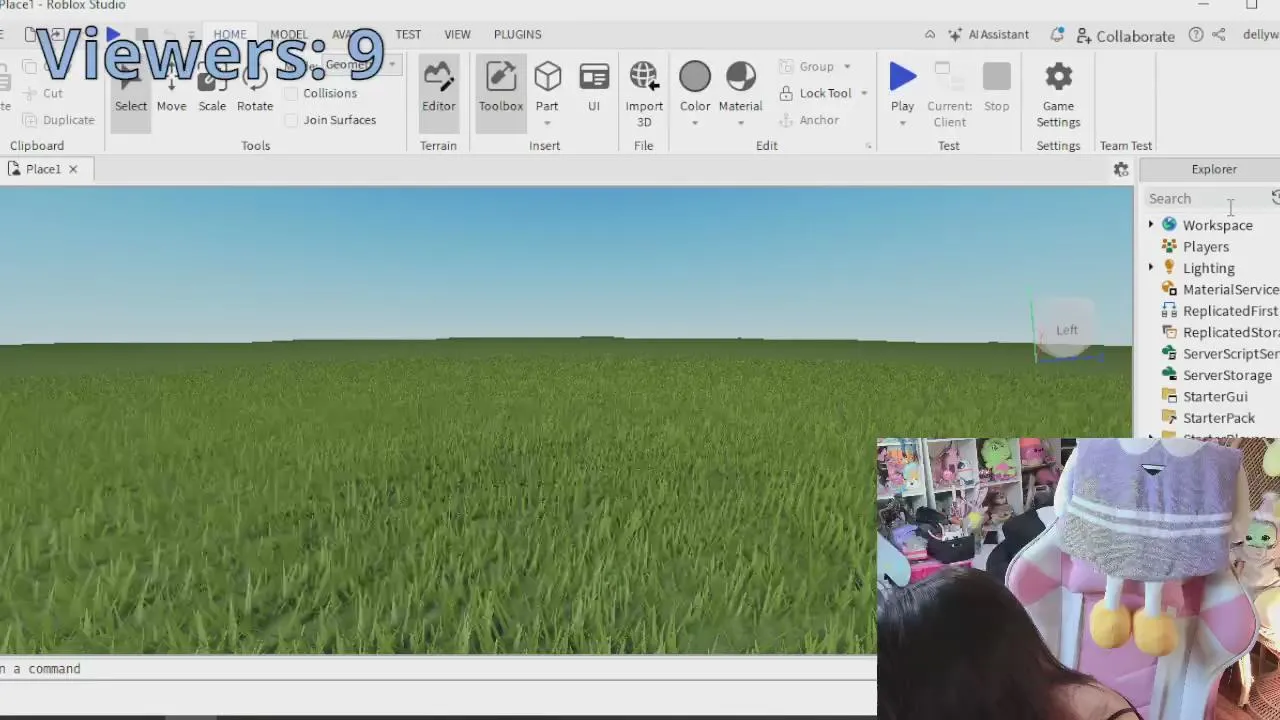Screen dimensions: 1280x720
Task: Select the Rotate tool
Action: (x=255, y=90)
